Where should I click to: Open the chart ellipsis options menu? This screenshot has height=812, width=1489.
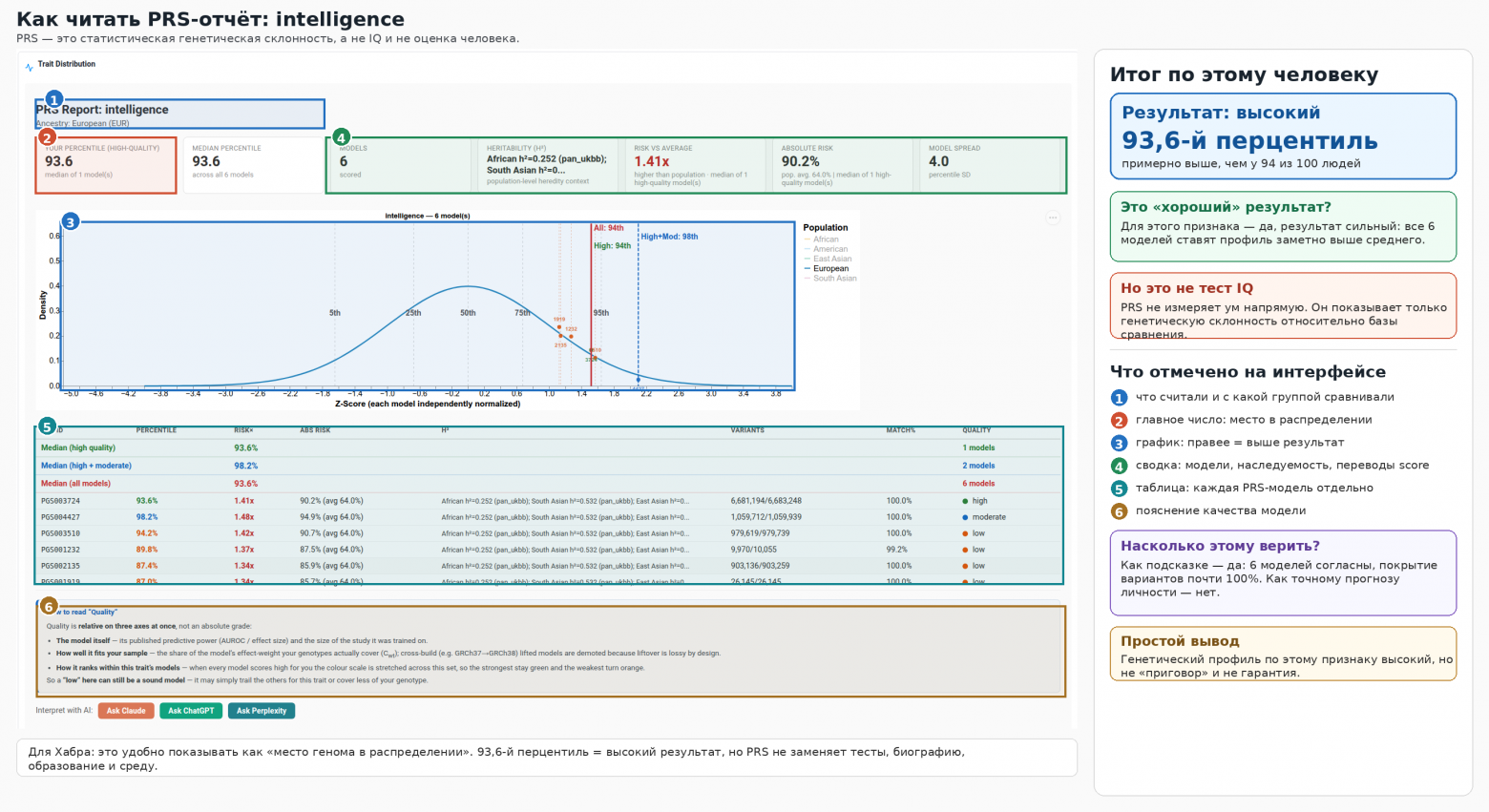coord(1053,218)
